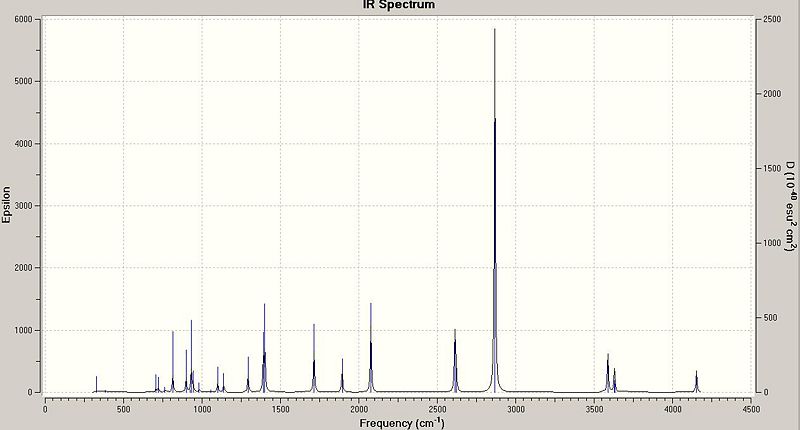Select the lowest-frequency peak near 330 cm-1
Viewport: 800px width, 430px height.
(96, 384)
